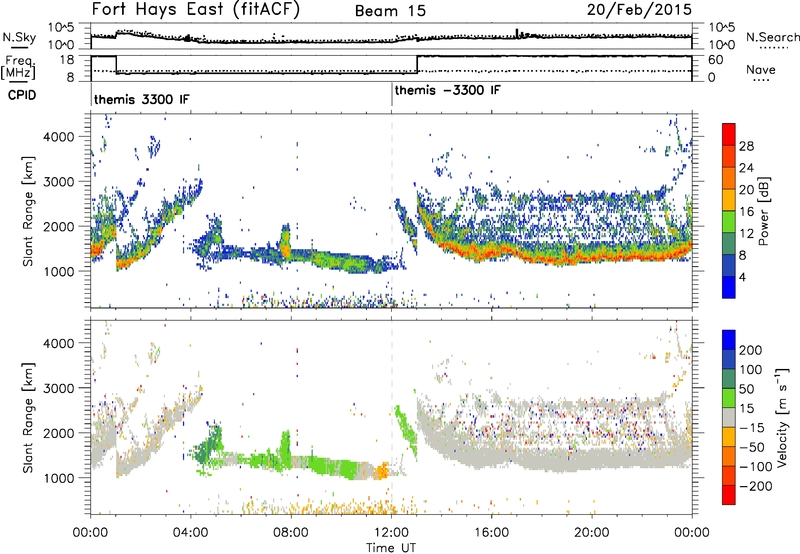Viewport: 800px width, 554px height.
Task: Pick the Power colorbar segment between 20 and 24
Action: [x=729, y=179]
